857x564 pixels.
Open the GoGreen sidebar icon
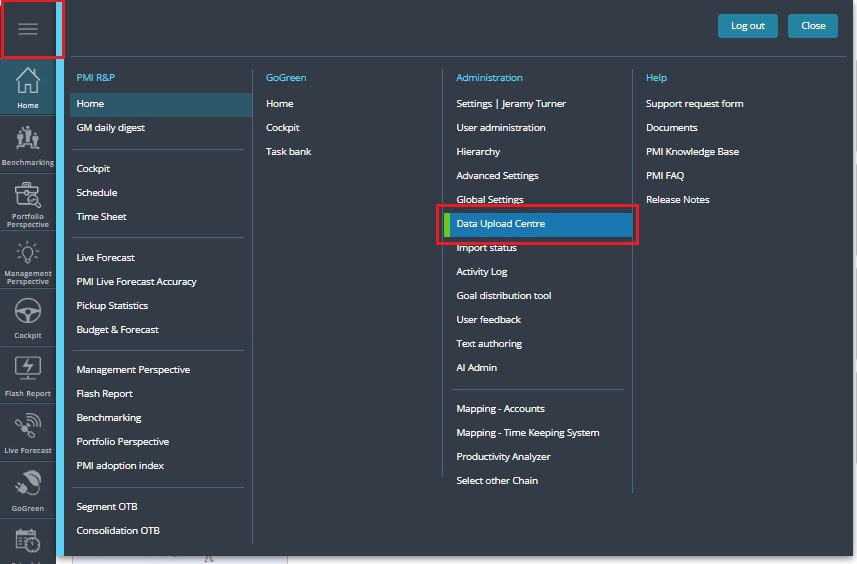coord(28,491)
